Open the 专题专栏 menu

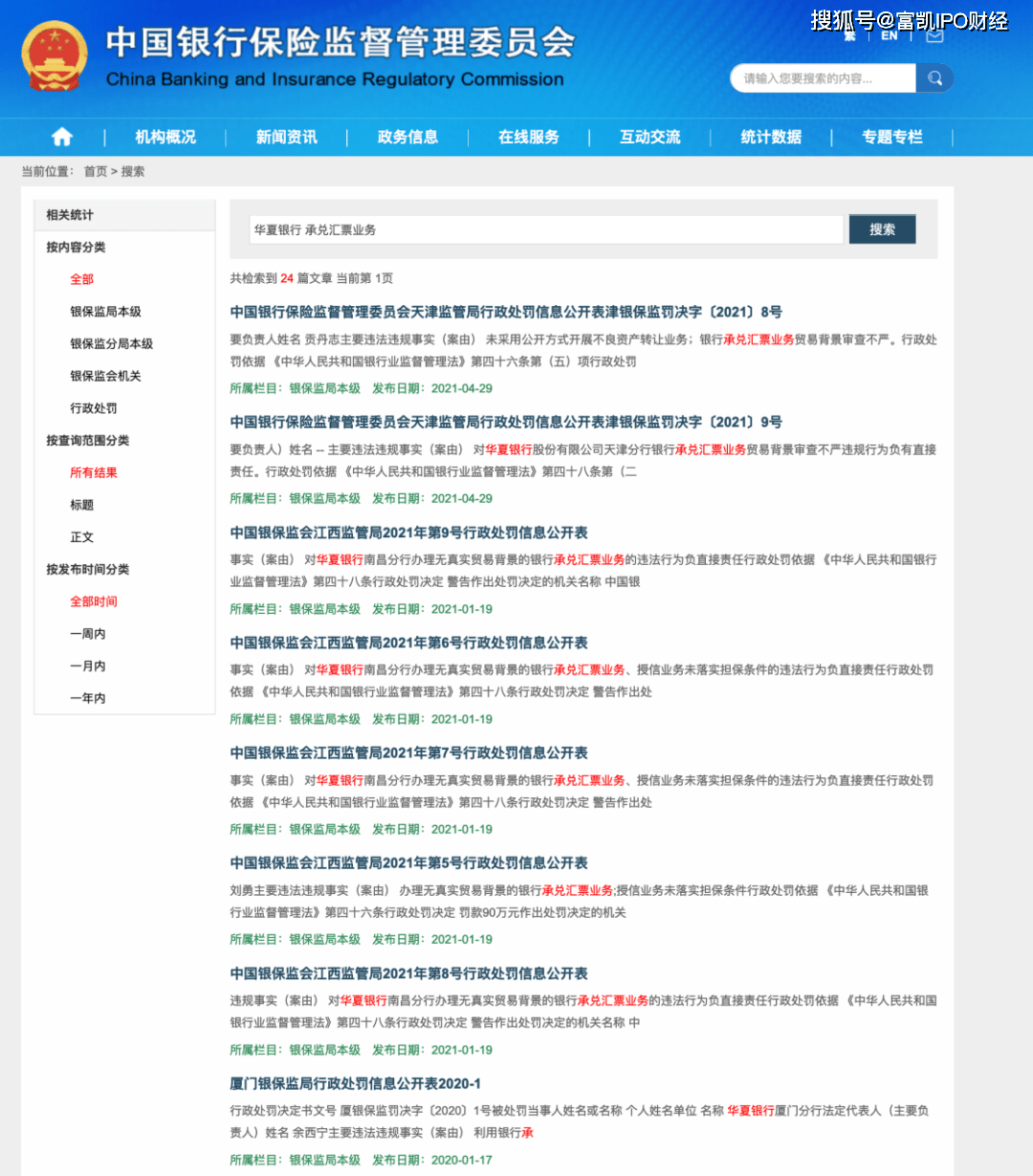tap(891, 137)
